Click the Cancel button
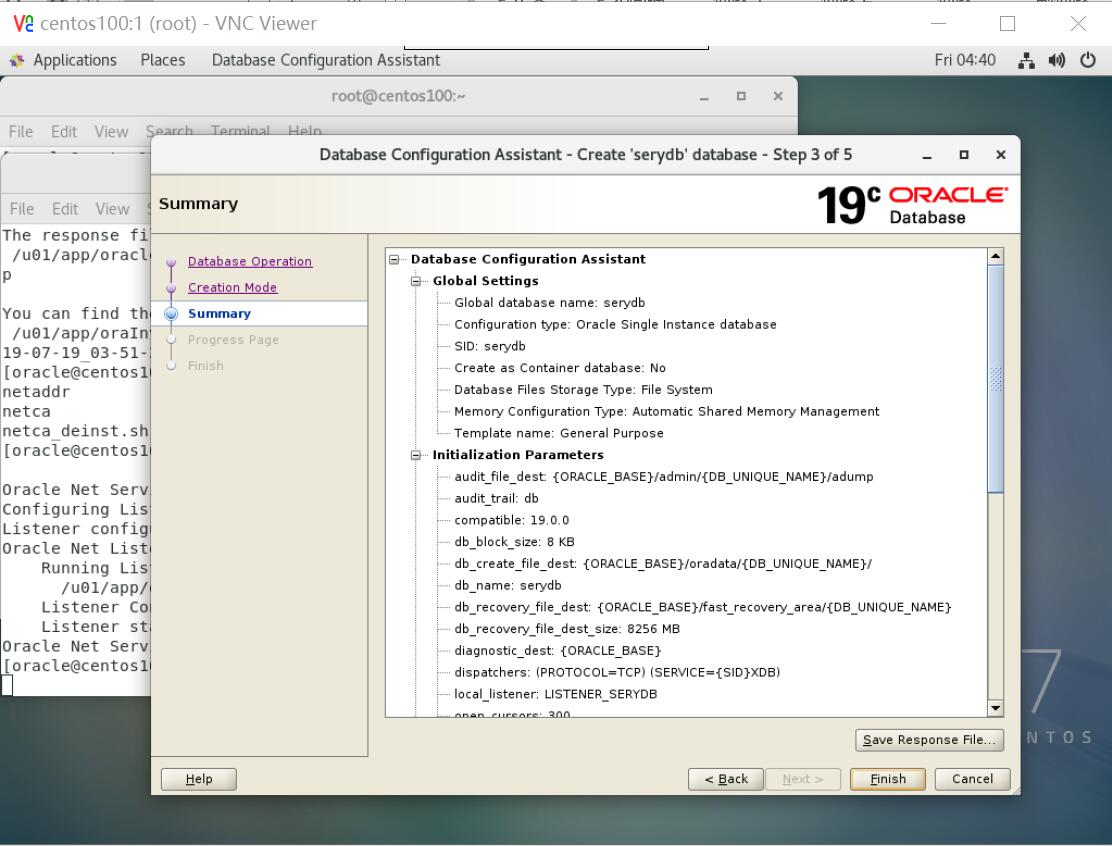Screen dimensions: 1112x846 (x=972, y=779)
